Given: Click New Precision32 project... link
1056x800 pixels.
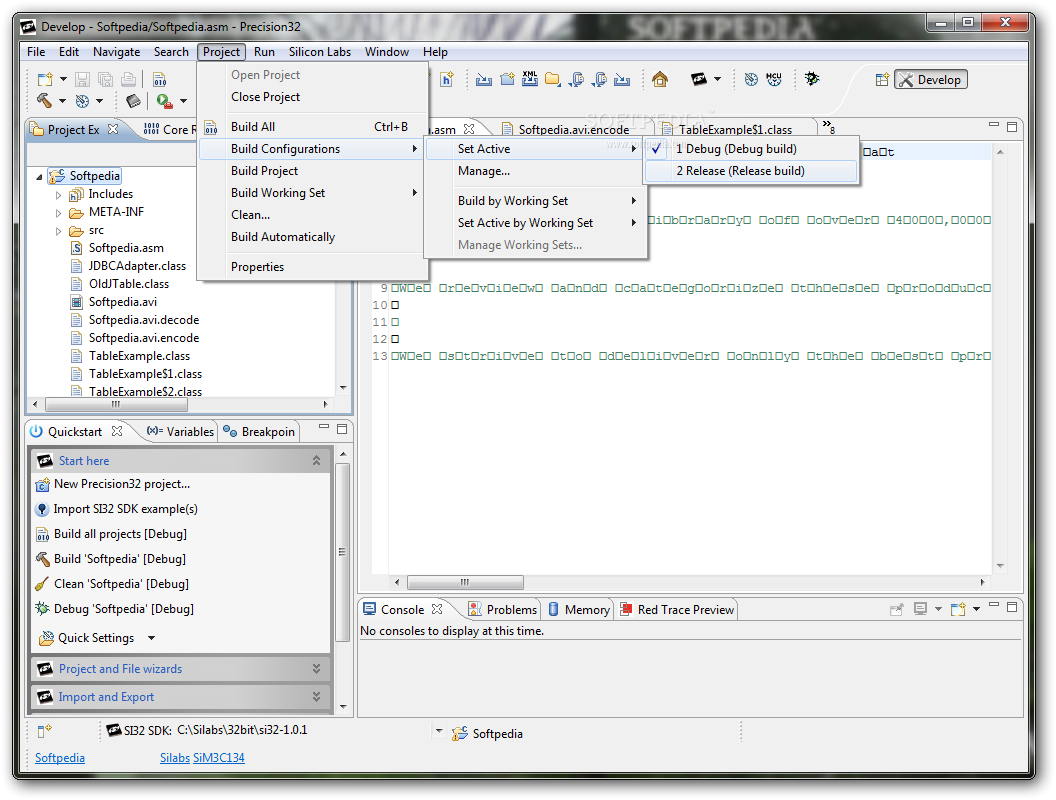Looking at the screenshot, I should 122,484.
